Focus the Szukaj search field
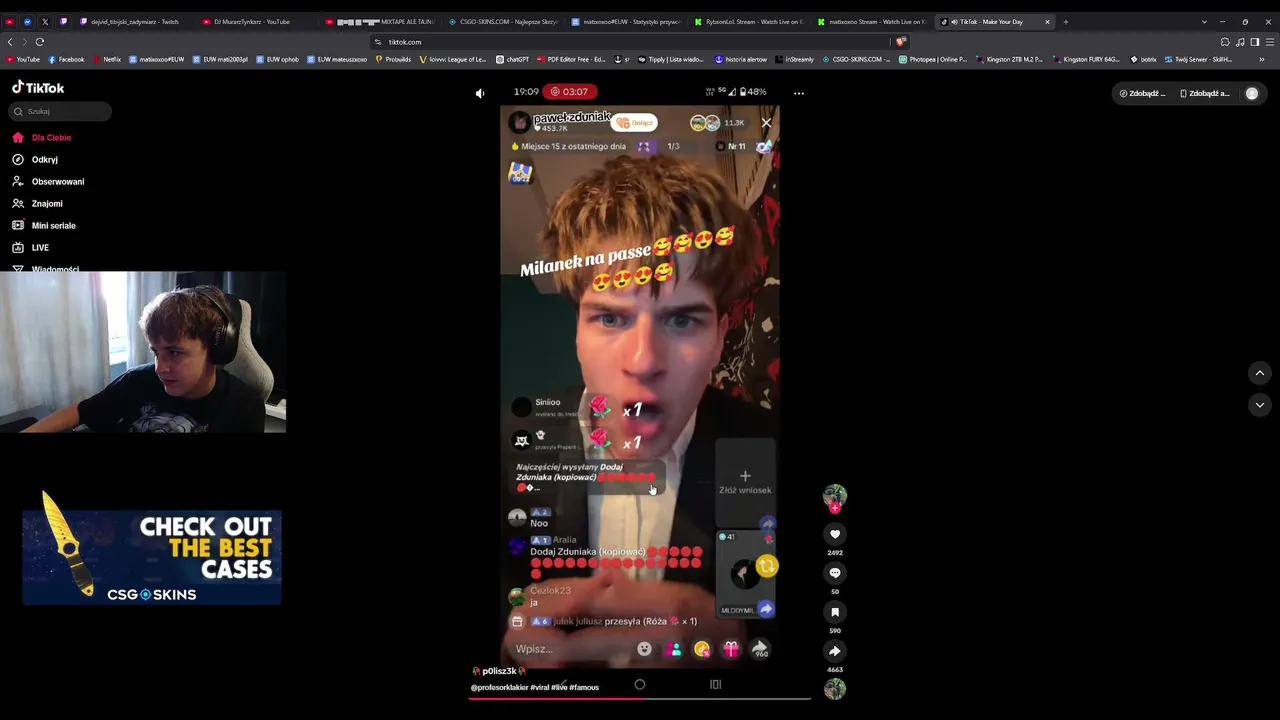The image size is (1280, 720). point(60,112)
